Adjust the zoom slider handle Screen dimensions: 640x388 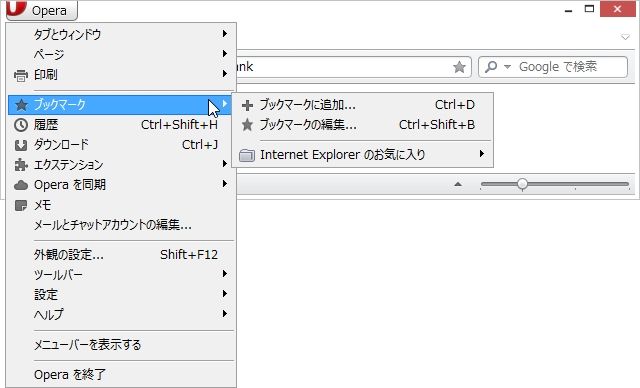click(522, 184)
